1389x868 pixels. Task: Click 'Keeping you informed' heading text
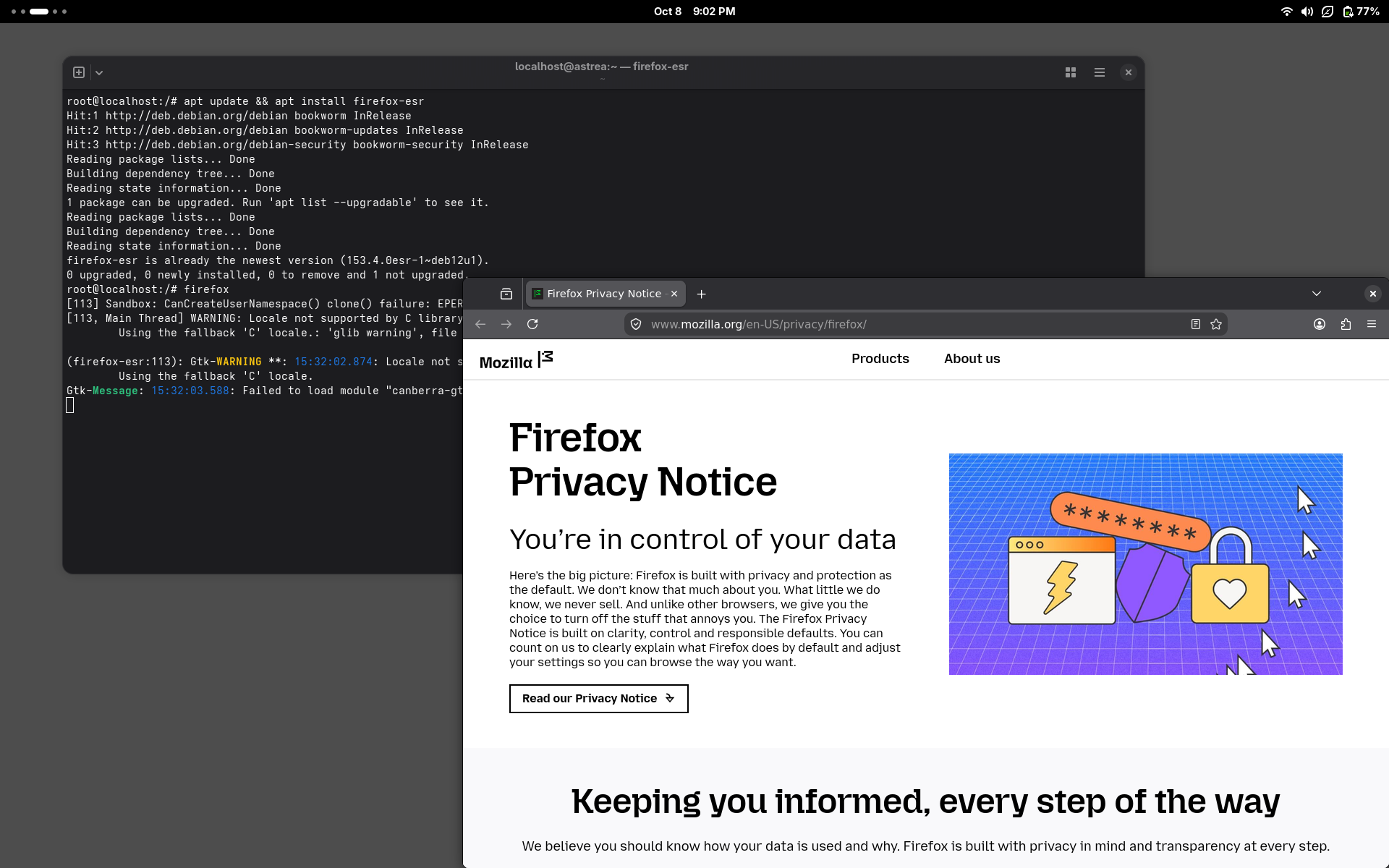[925, 801]
